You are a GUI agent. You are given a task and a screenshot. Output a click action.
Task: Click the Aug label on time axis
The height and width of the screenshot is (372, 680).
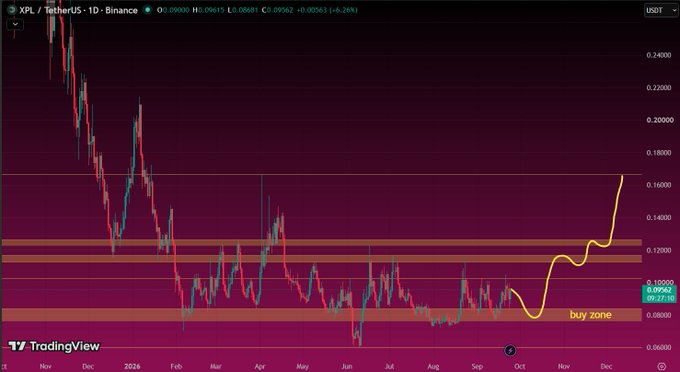(x=433, y=366)
